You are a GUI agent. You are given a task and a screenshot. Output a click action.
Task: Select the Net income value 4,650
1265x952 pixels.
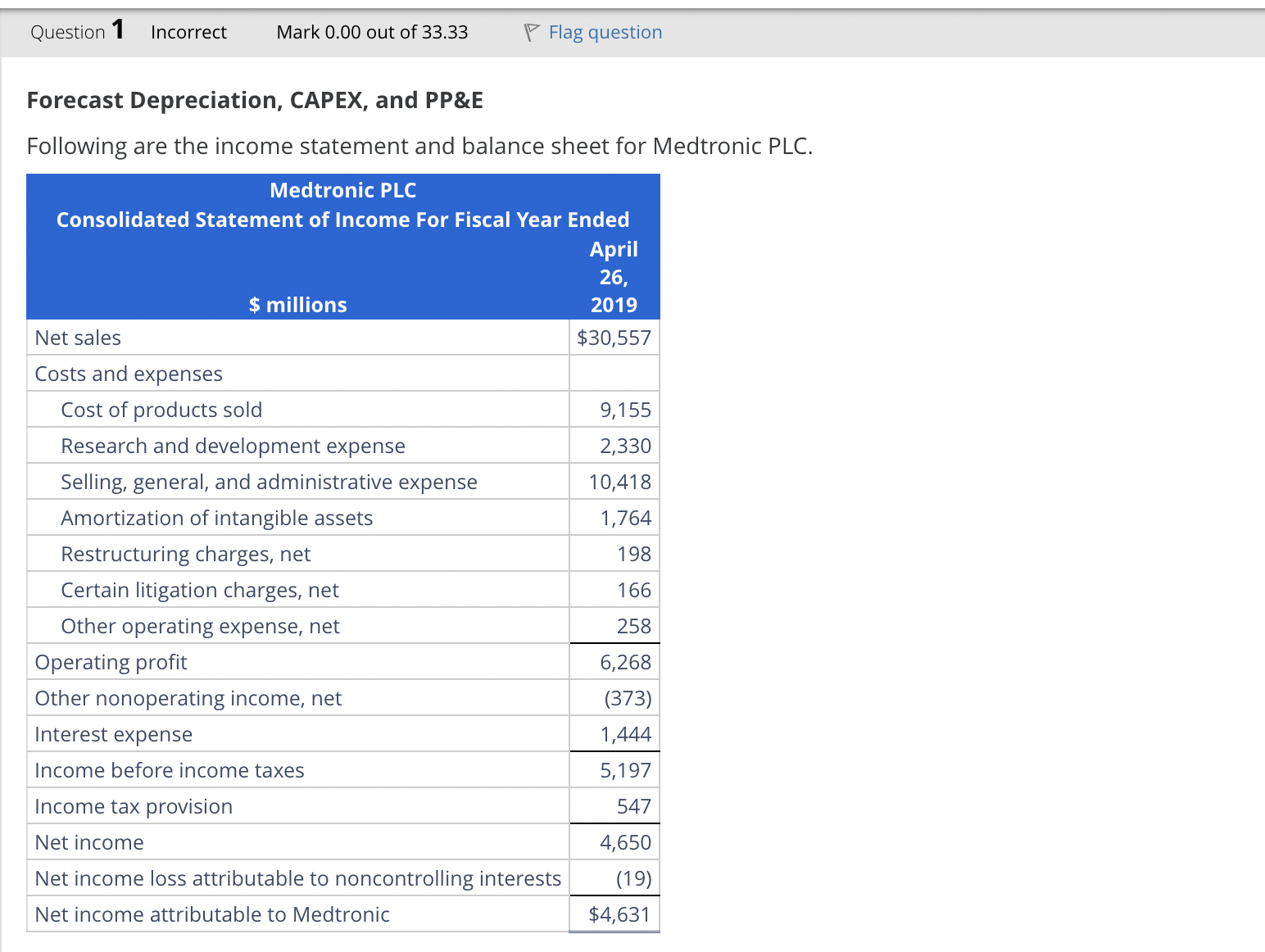(626, 842)
